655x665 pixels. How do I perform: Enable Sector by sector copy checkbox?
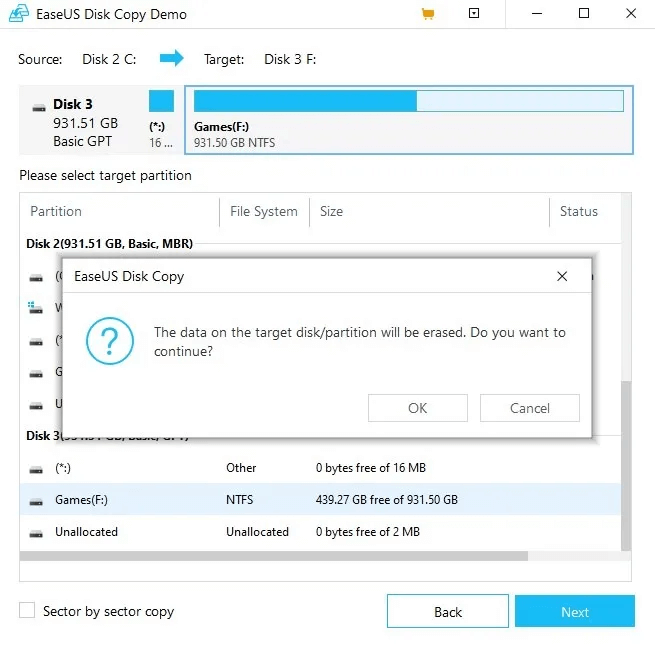coord(27,610)
